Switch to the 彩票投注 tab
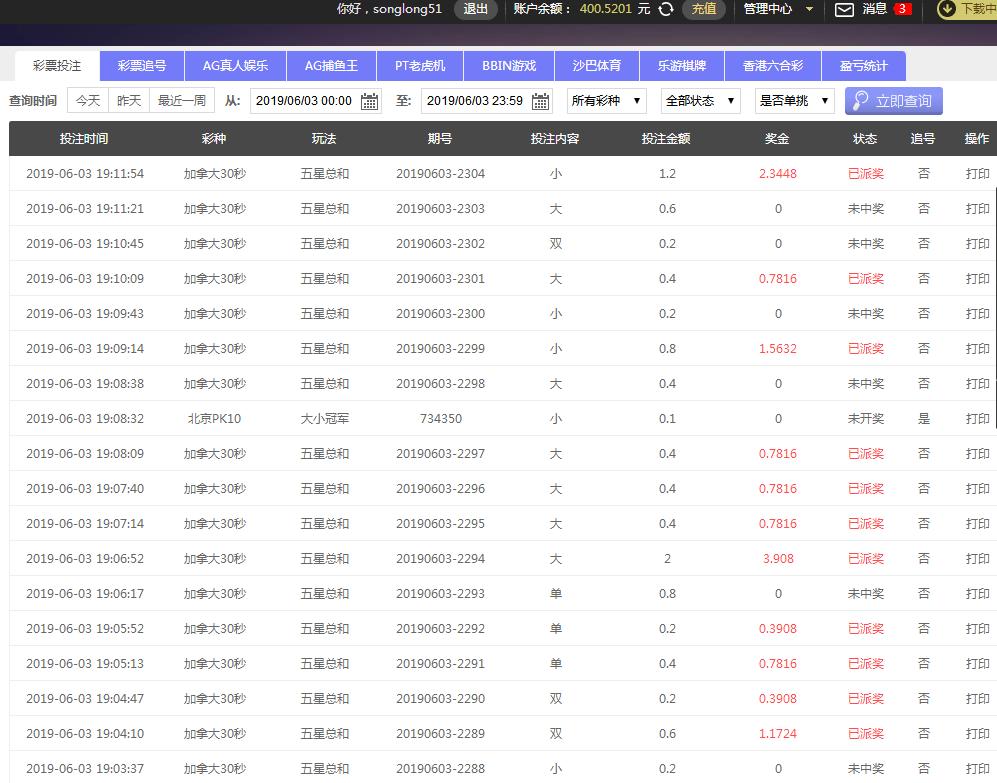 click(57, 66)
